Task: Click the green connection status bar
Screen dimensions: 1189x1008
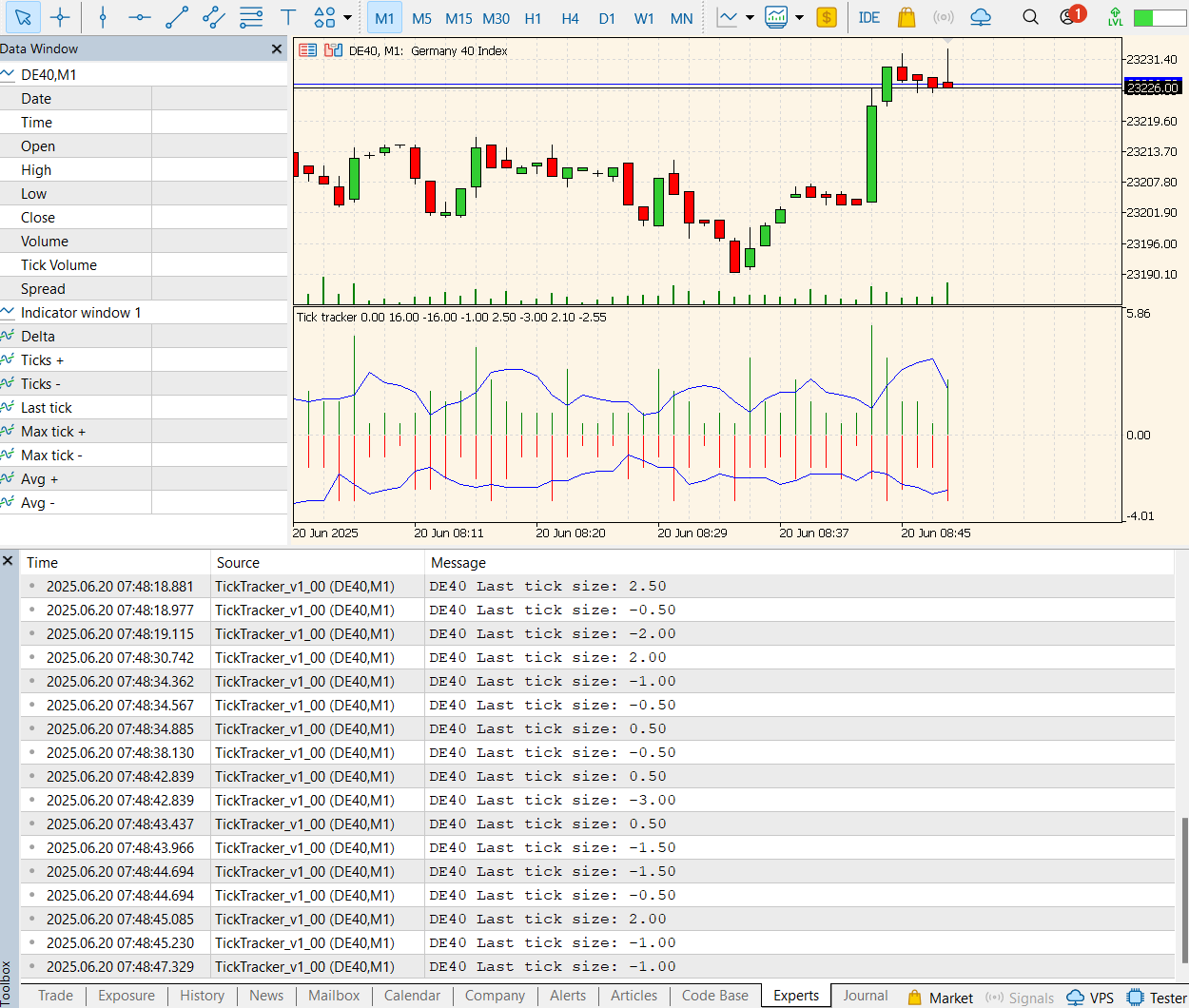Action: click(1159, 17)
